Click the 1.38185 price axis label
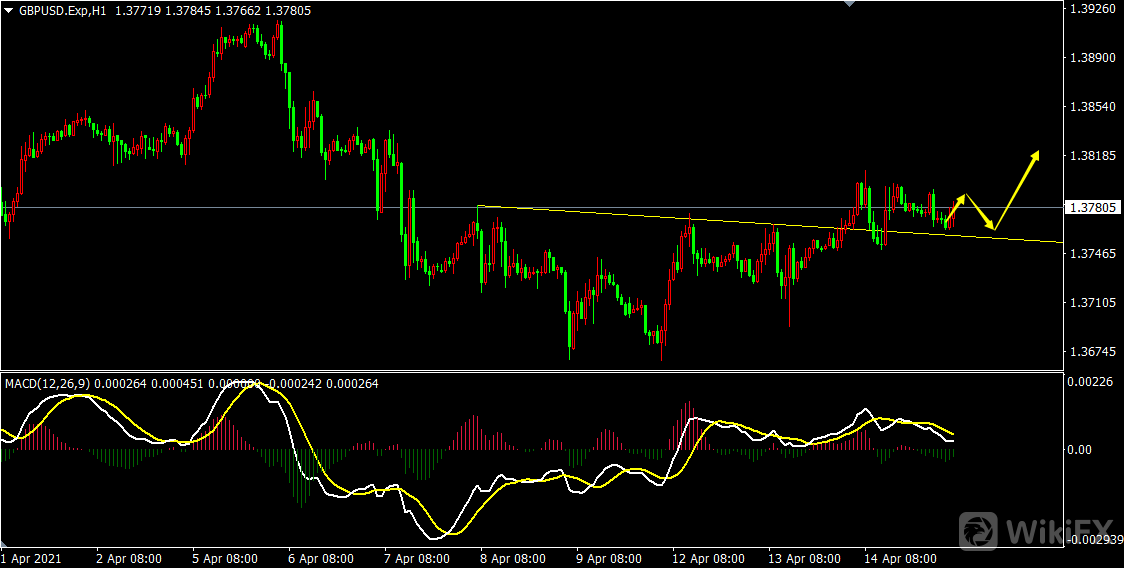1124x568 pixels. 1092,156
